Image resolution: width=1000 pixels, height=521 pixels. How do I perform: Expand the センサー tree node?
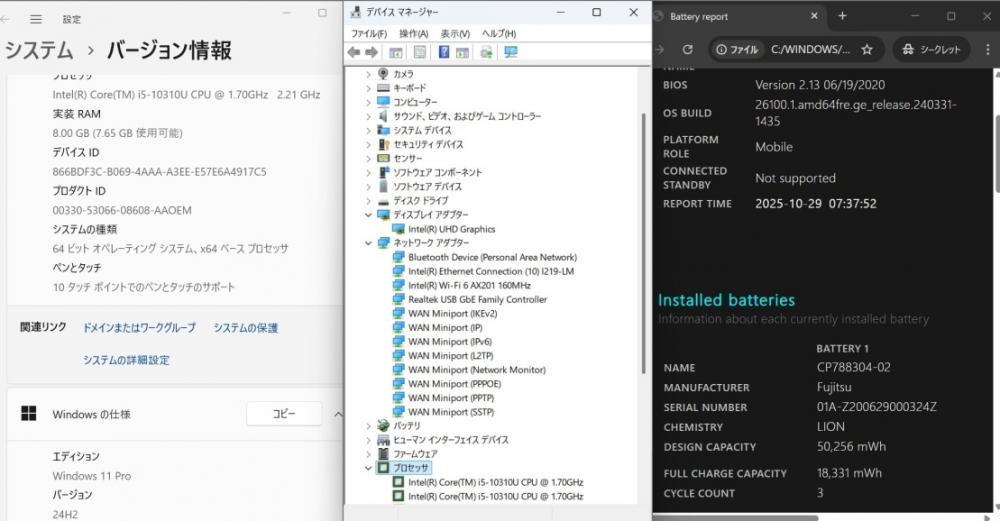click(x=368, y=158)
